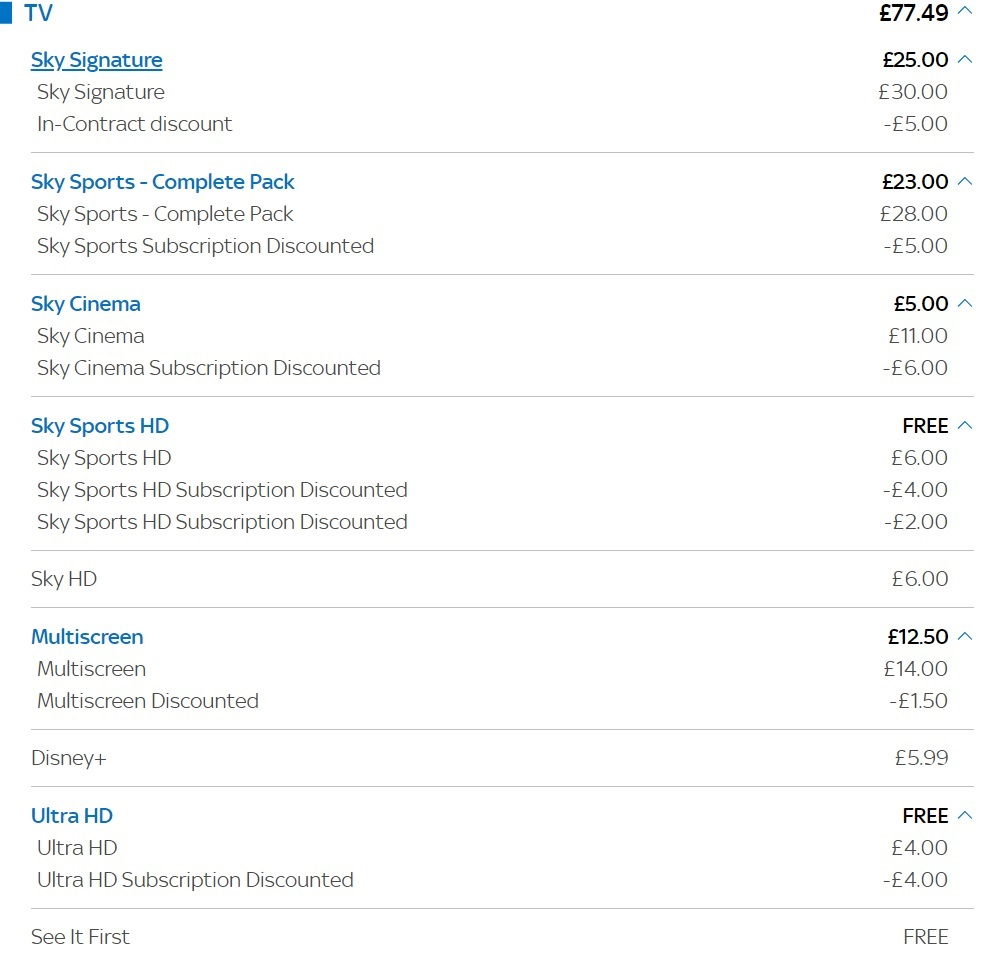Click the blue marker beside TV
983x957 pixels.
6,13
